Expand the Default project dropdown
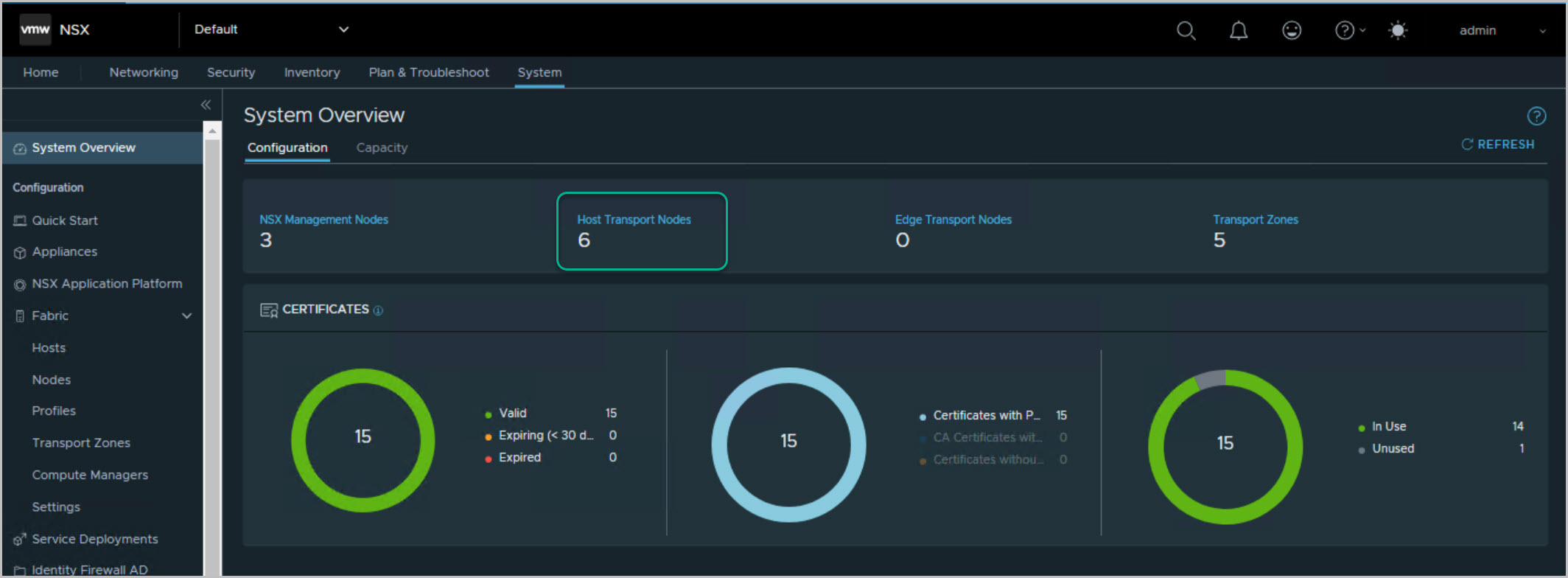1568x578 pixels. coord(270,29)
